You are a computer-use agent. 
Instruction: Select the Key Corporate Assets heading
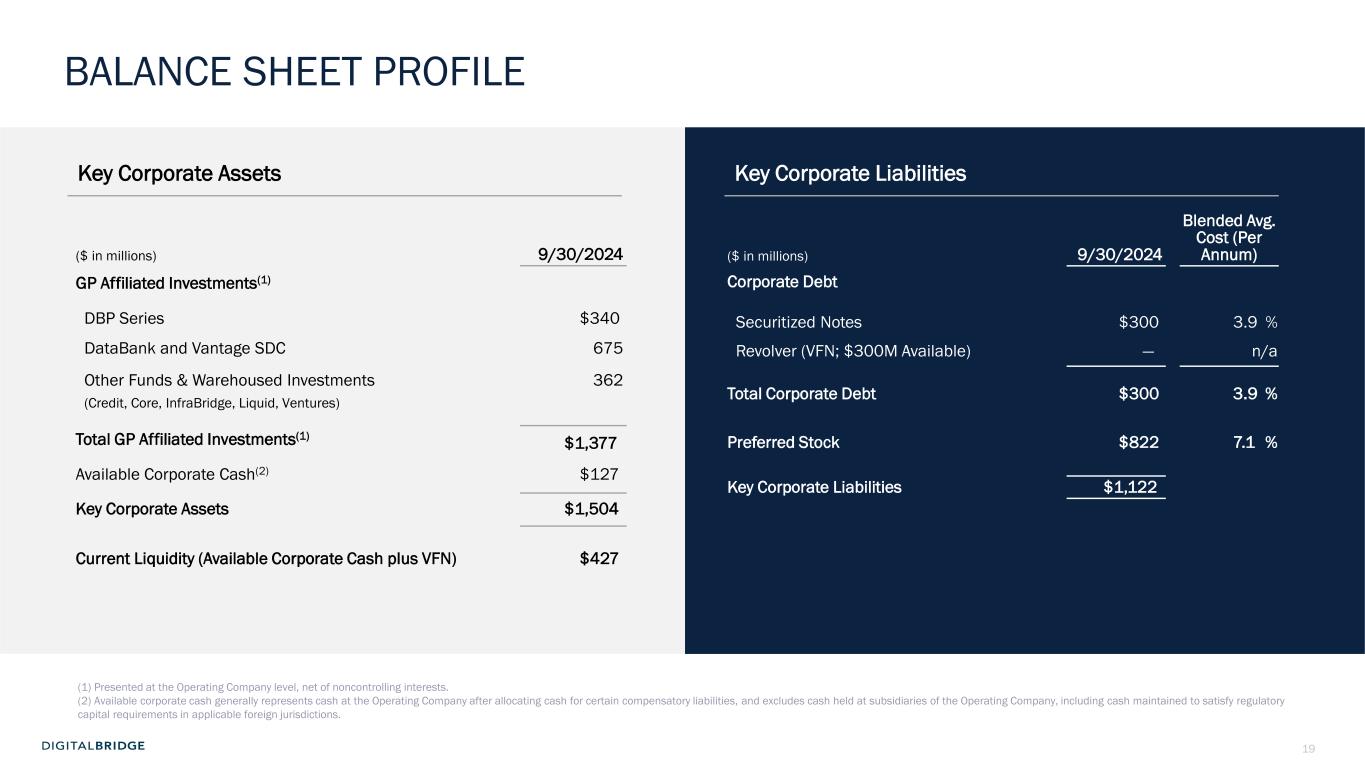point(179,174)
